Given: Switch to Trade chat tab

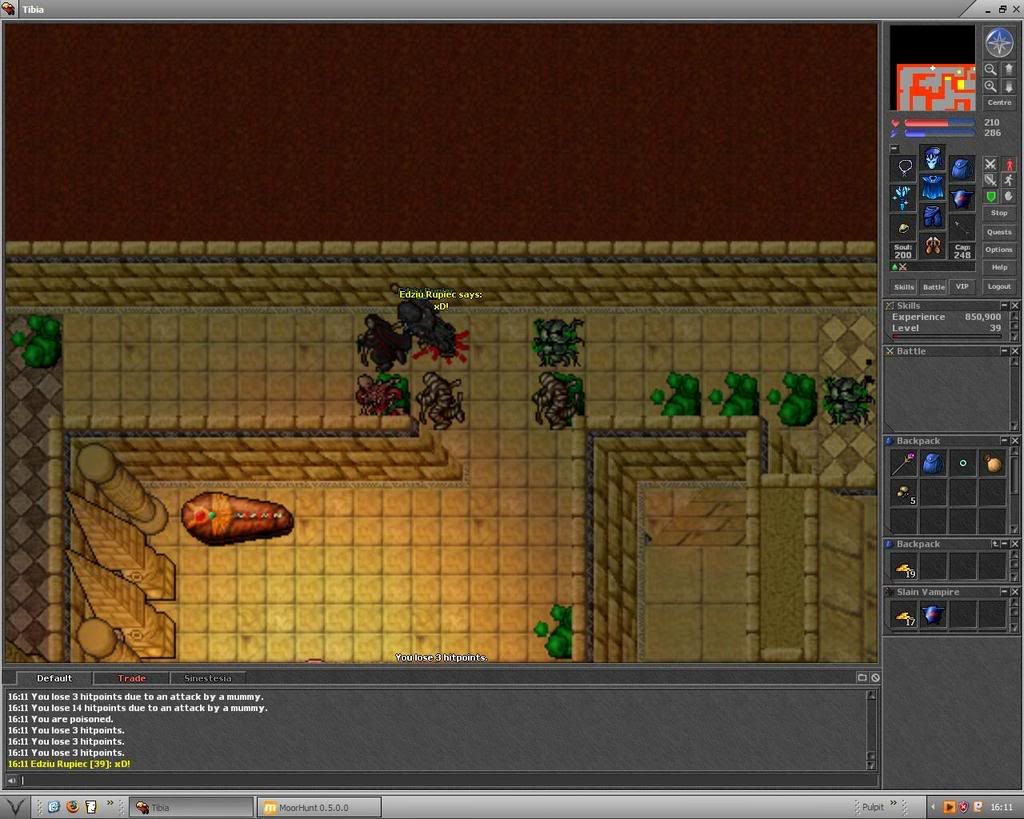Looking at the screenshot, I should (131, 678).
